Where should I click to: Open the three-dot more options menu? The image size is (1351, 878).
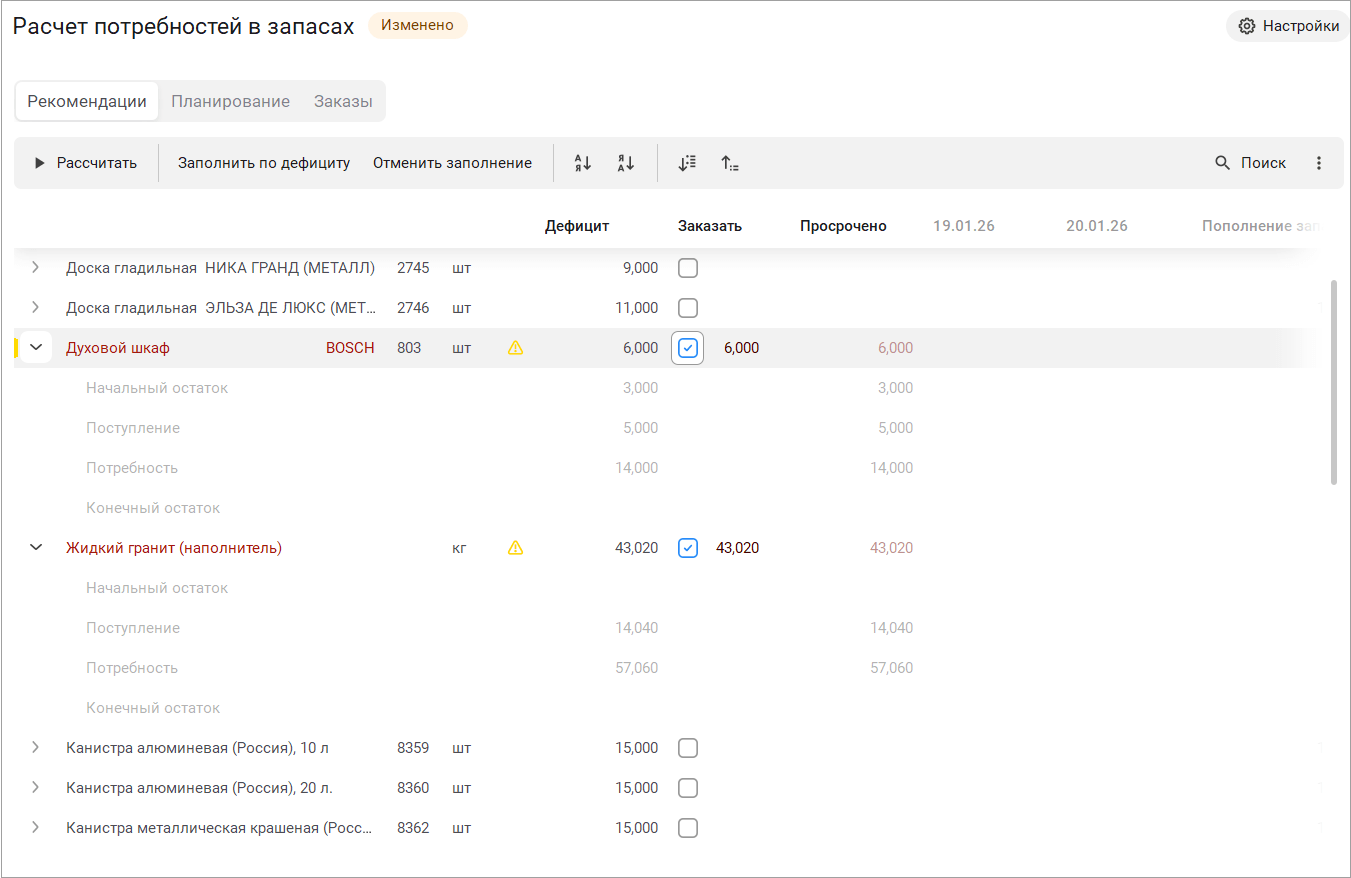(x=1319, y=163)
